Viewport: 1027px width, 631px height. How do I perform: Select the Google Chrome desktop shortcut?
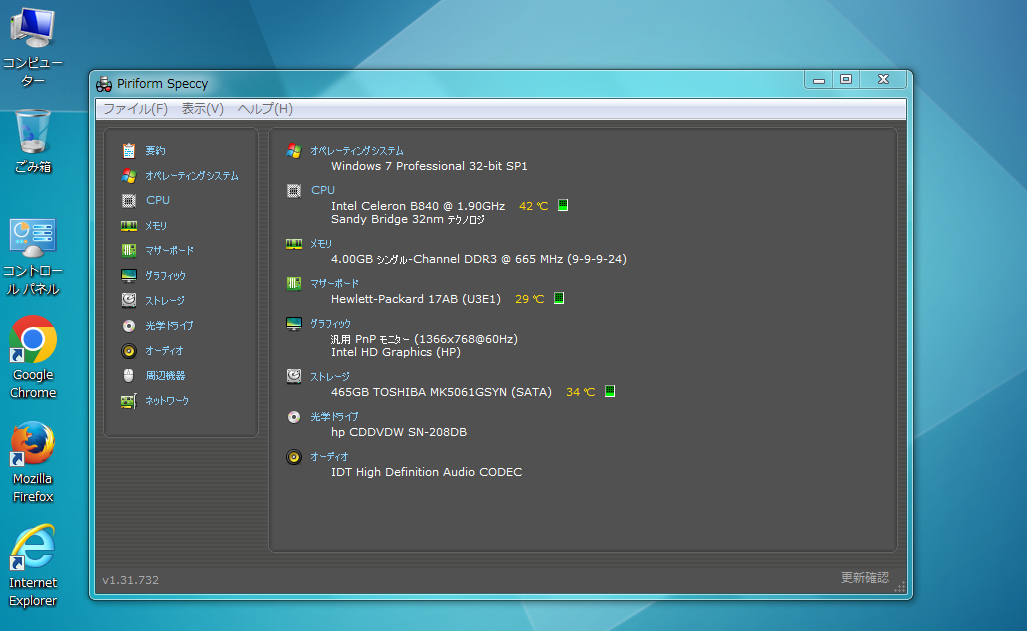(33, 358)
